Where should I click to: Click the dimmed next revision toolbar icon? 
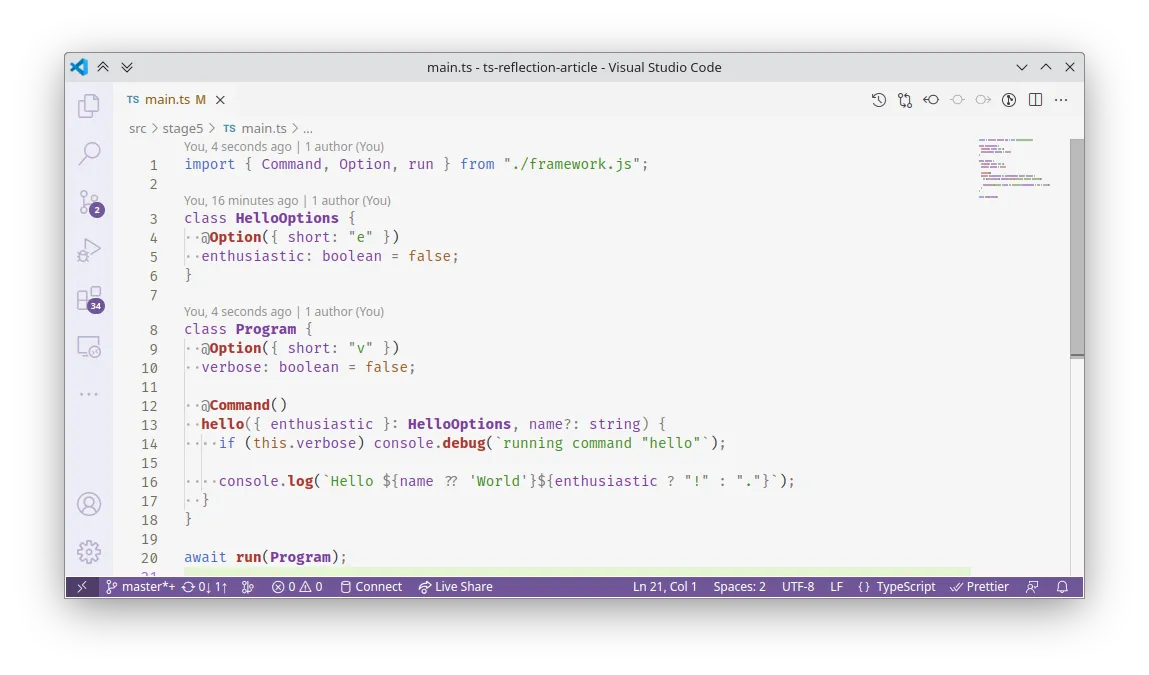click(983, 100)
